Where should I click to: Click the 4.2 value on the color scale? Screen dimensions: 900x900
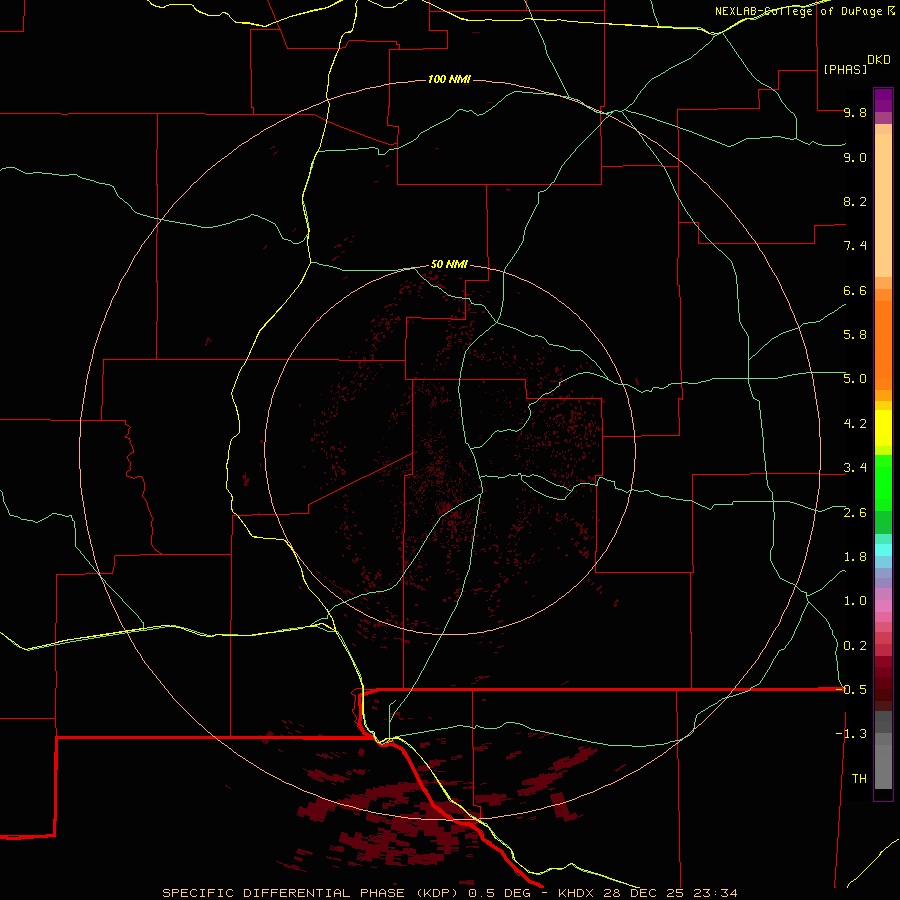coord(855,424)
